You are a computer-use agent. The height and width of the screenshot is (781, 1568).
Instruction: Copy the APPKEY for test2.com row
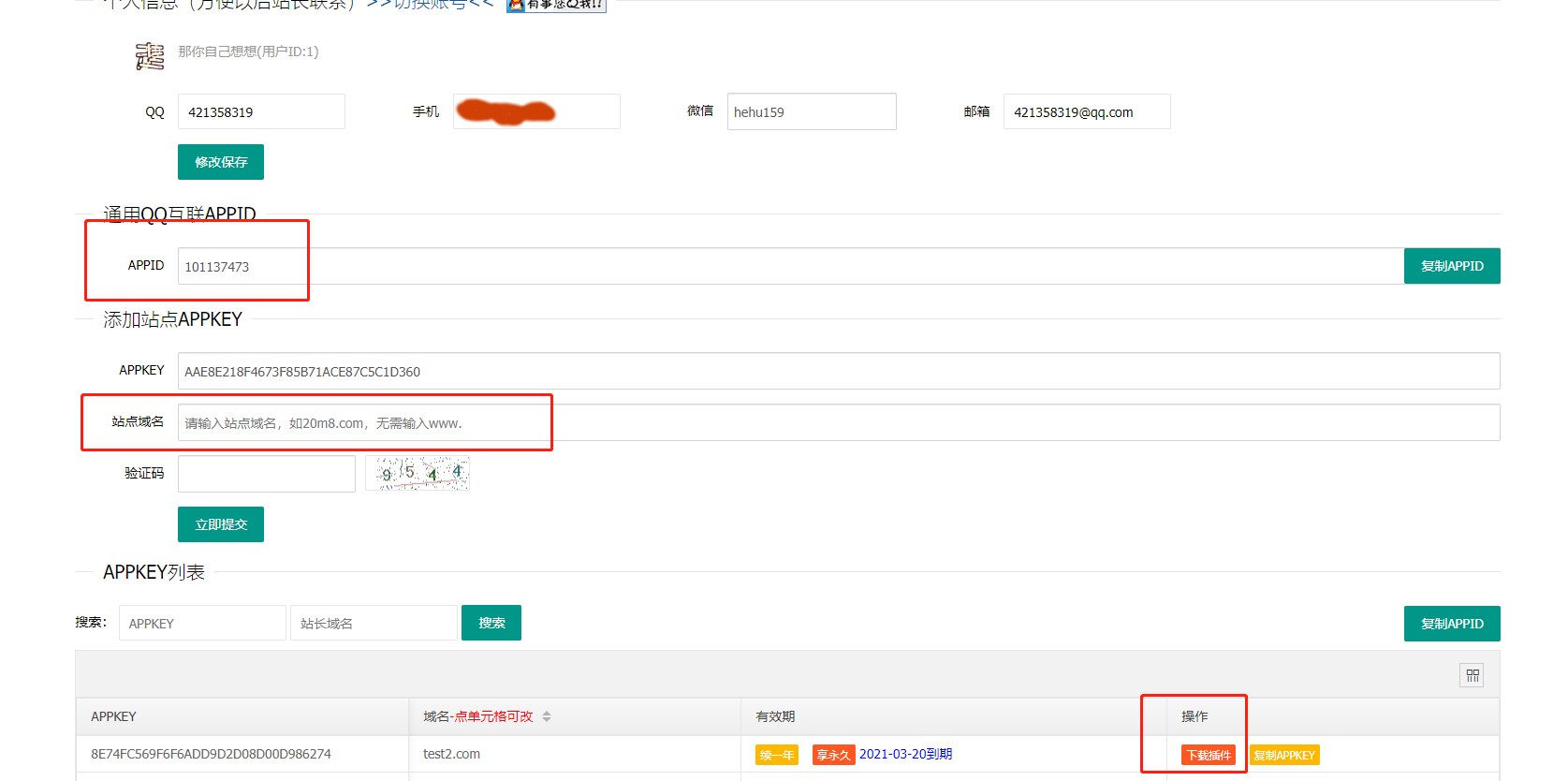tap(1284, 755)
